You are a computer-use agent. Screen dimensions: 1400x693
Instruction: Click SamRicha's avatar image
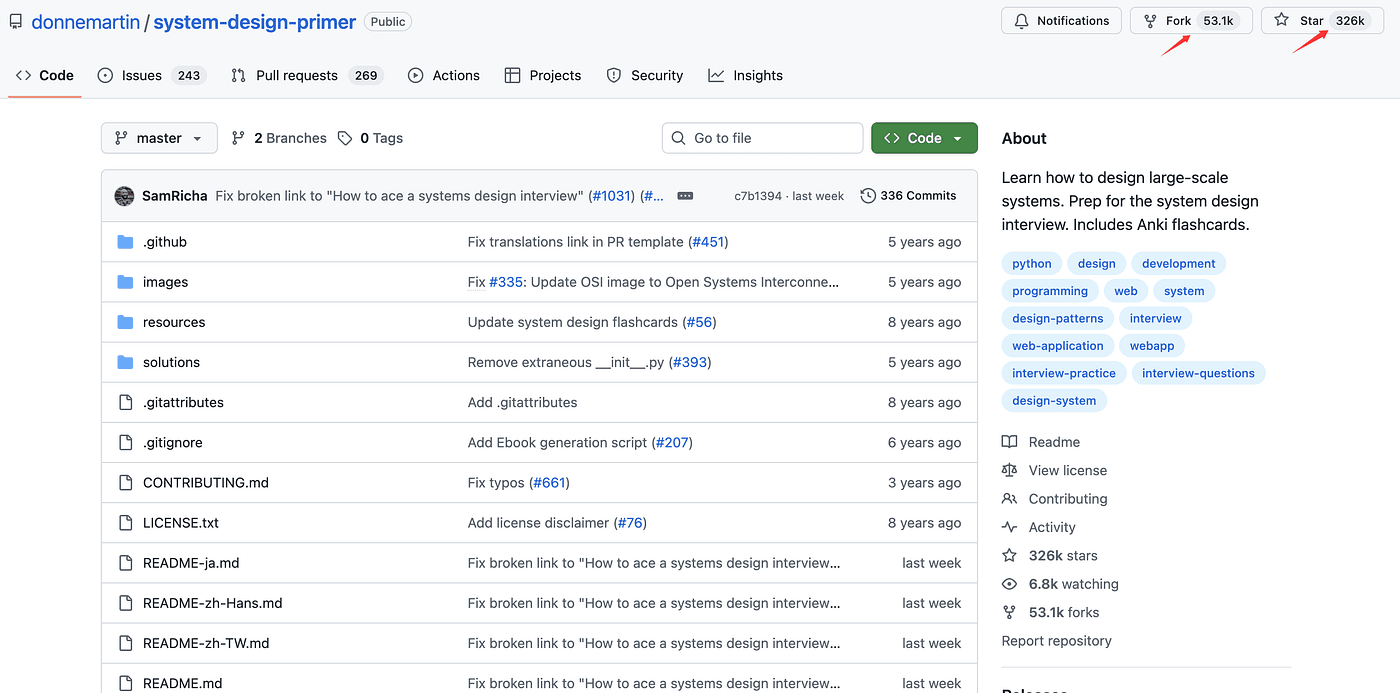(x=125, y=196)
